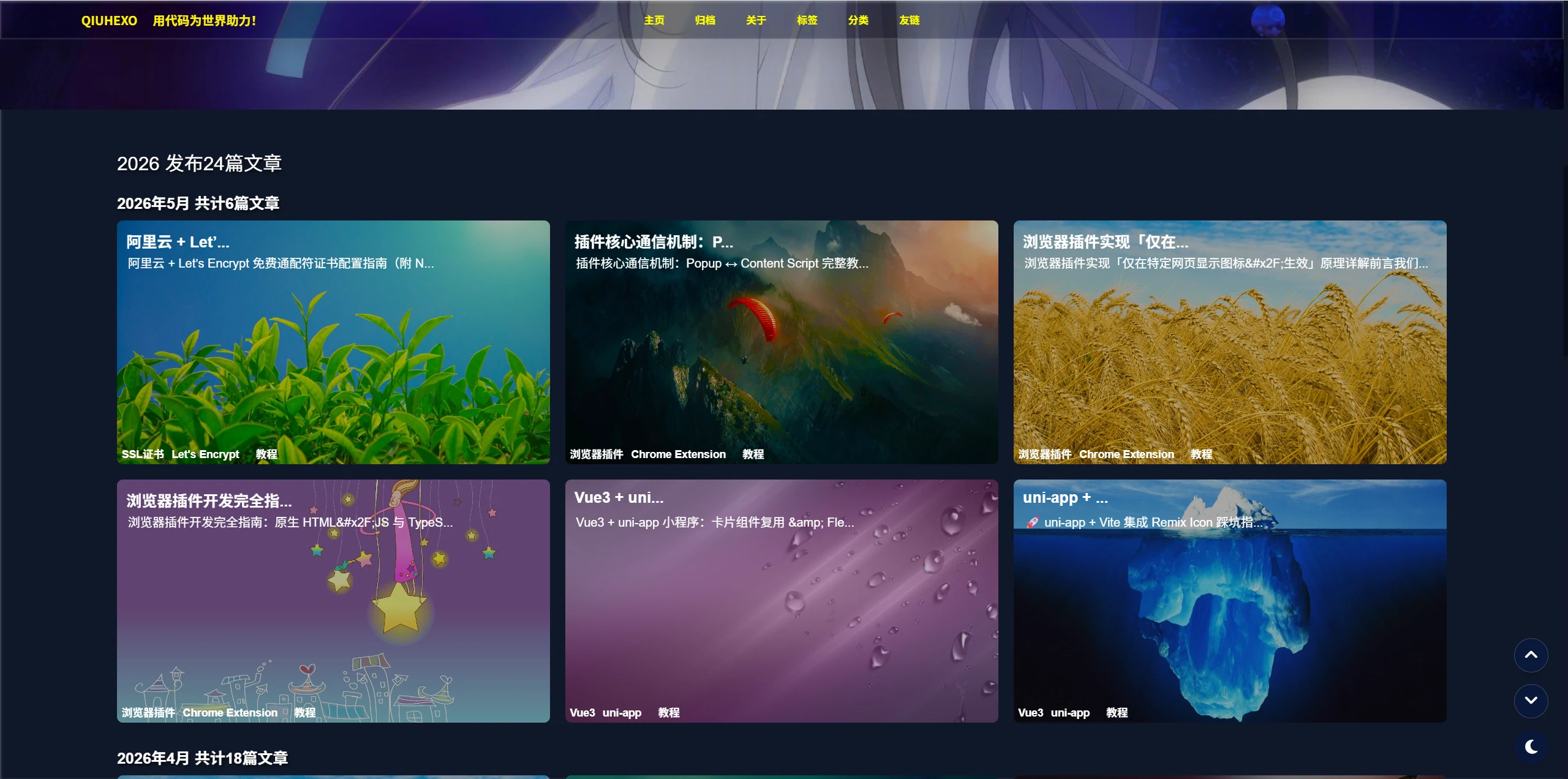Click Chrome Extension tag on the wheat field card
This screenshot has width=1568, height=779.
click(1126, 454)
